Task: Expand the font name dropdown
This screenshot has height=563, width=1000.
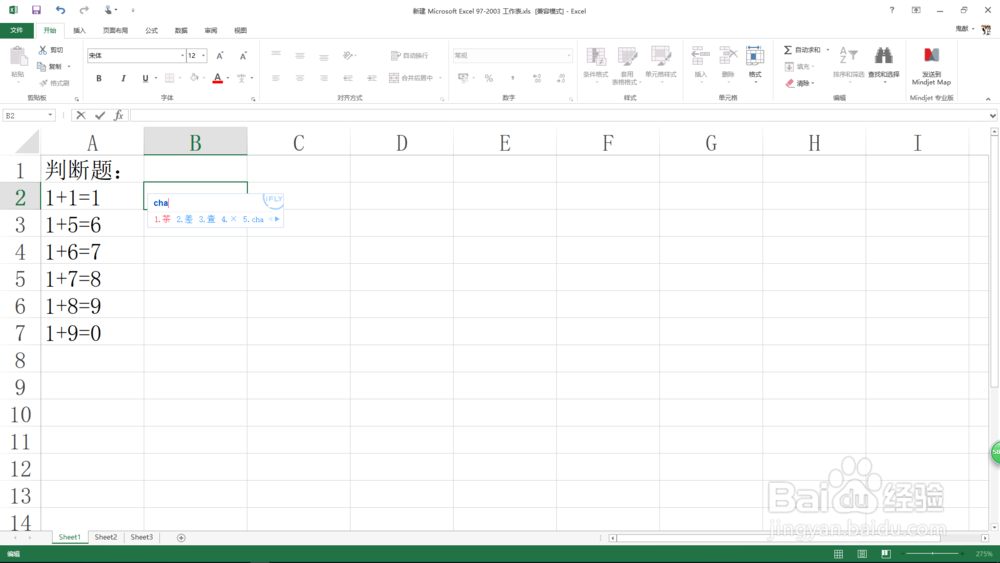Action: point(182,55)
